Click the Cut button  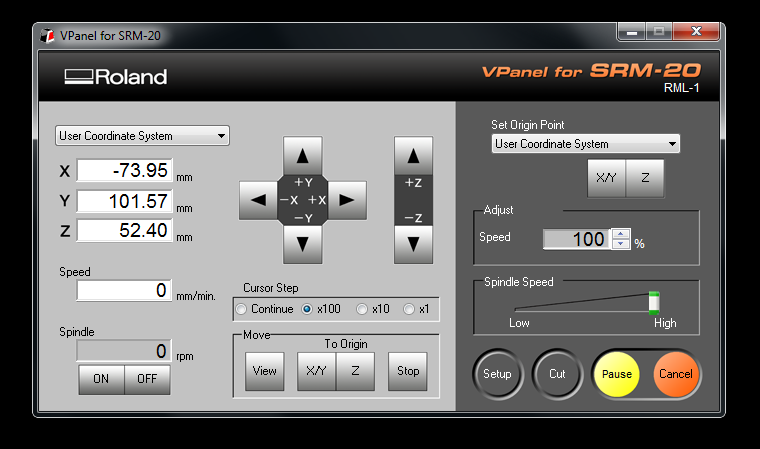click(x=557, y=374)
